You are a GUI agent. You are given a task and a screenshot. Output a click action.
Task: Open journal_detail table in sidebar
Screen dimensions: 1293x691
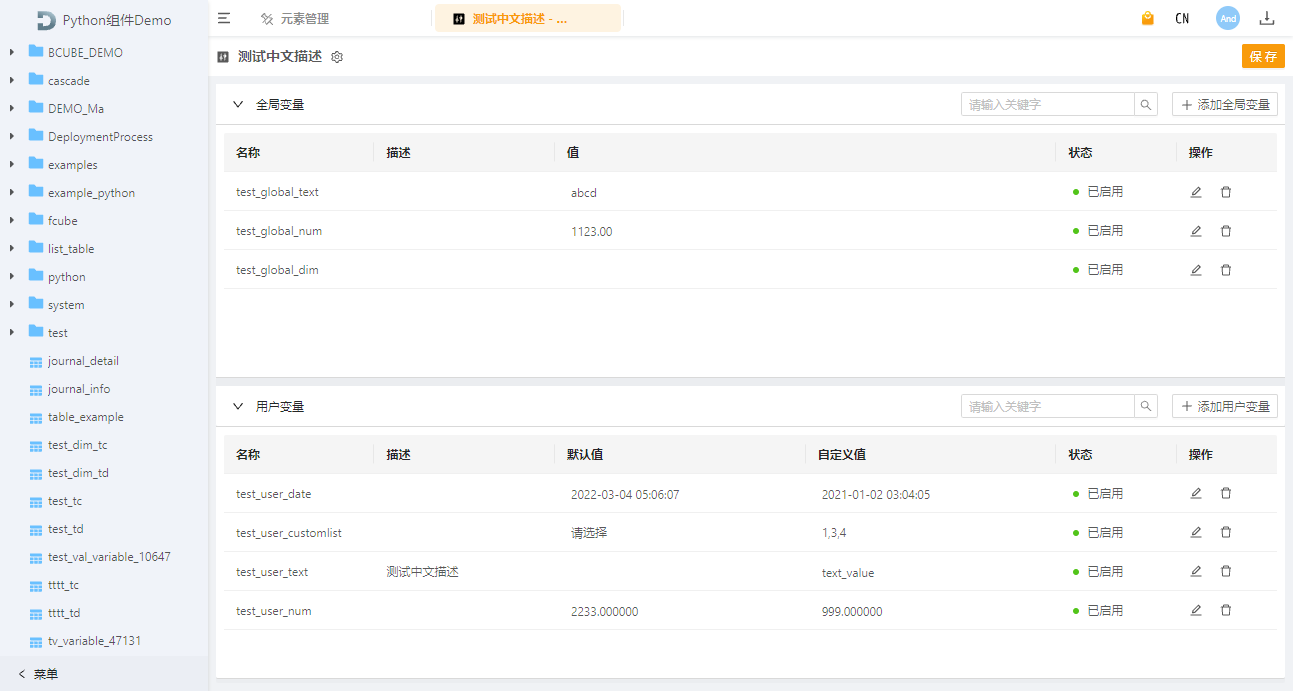[83, 361]
